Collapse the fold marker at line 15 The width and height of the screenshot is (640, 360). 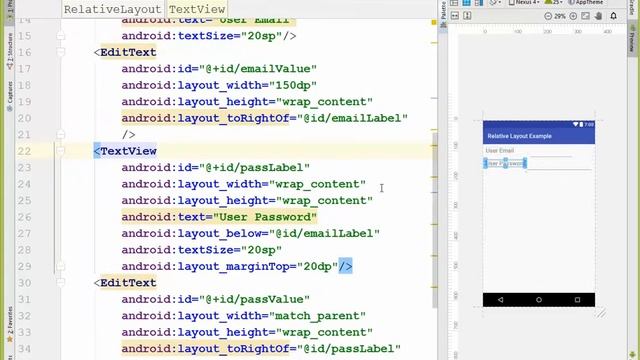pos(60,36)
